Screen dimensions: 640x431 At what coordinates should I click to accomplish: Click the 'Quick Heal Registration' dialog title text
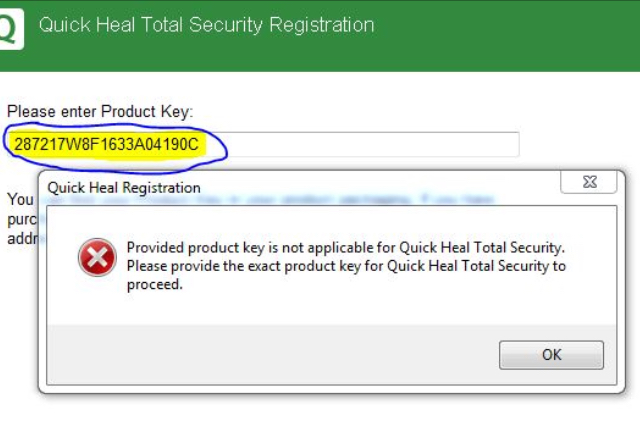[x=124, y=187]
